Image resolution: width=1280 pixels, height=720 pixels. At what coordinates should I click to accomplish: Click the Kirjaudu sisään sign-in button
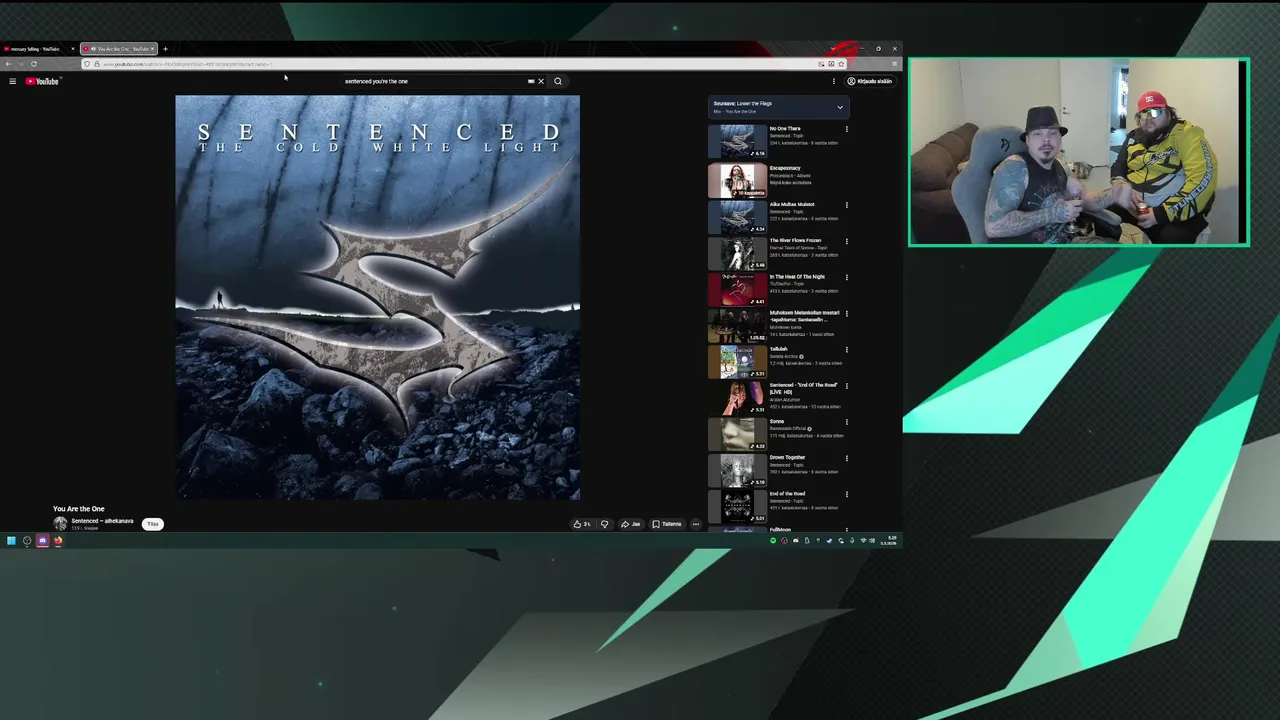(870, 81)
